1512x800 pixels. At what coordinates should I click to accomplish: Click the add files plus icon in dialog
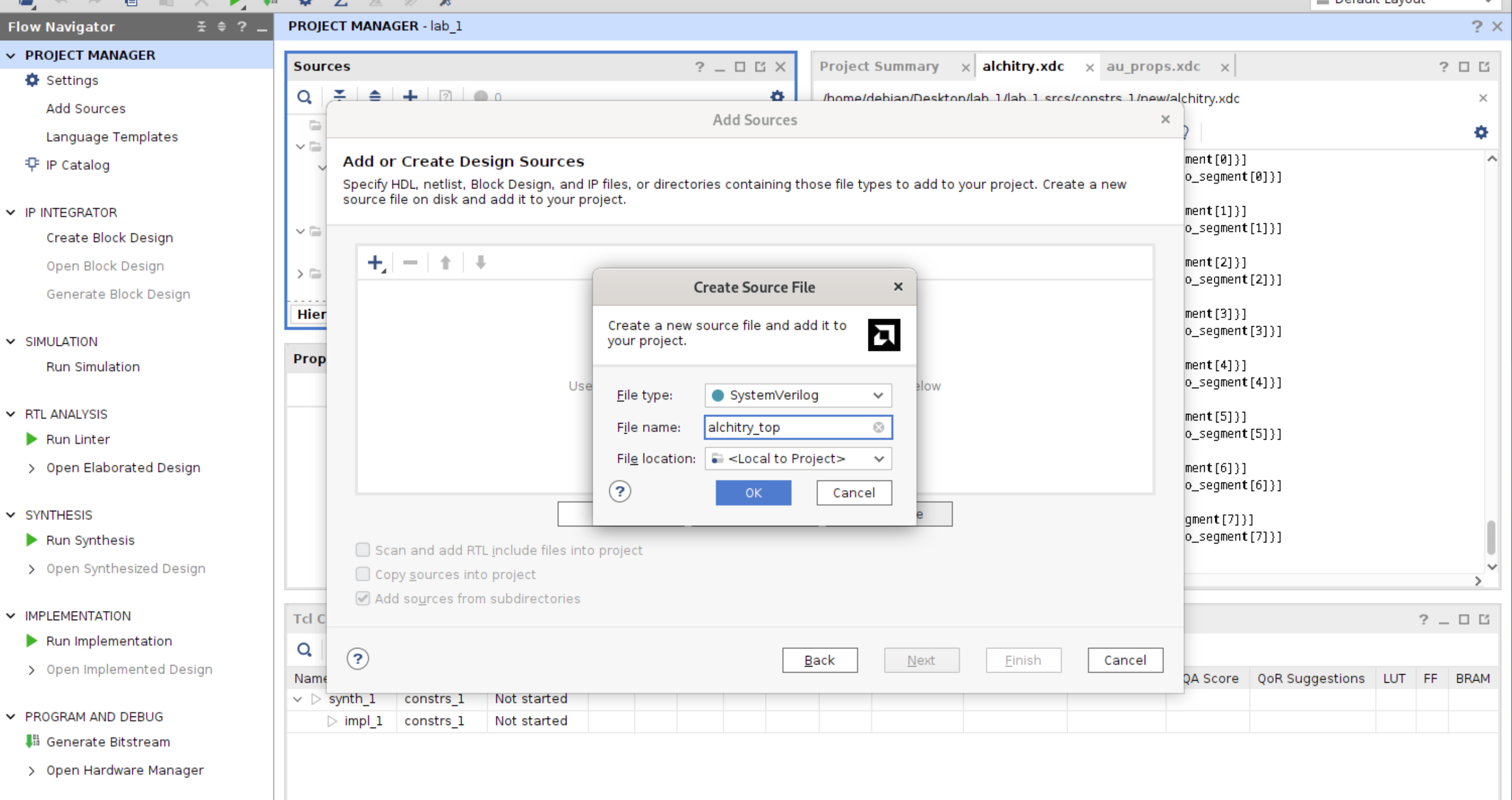374,262
